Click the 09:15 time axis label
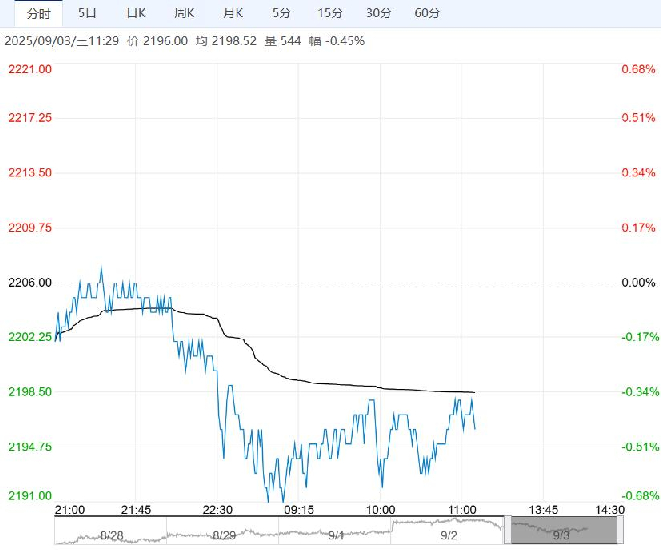This screenshot has width=661, height=550. (299, 510)
